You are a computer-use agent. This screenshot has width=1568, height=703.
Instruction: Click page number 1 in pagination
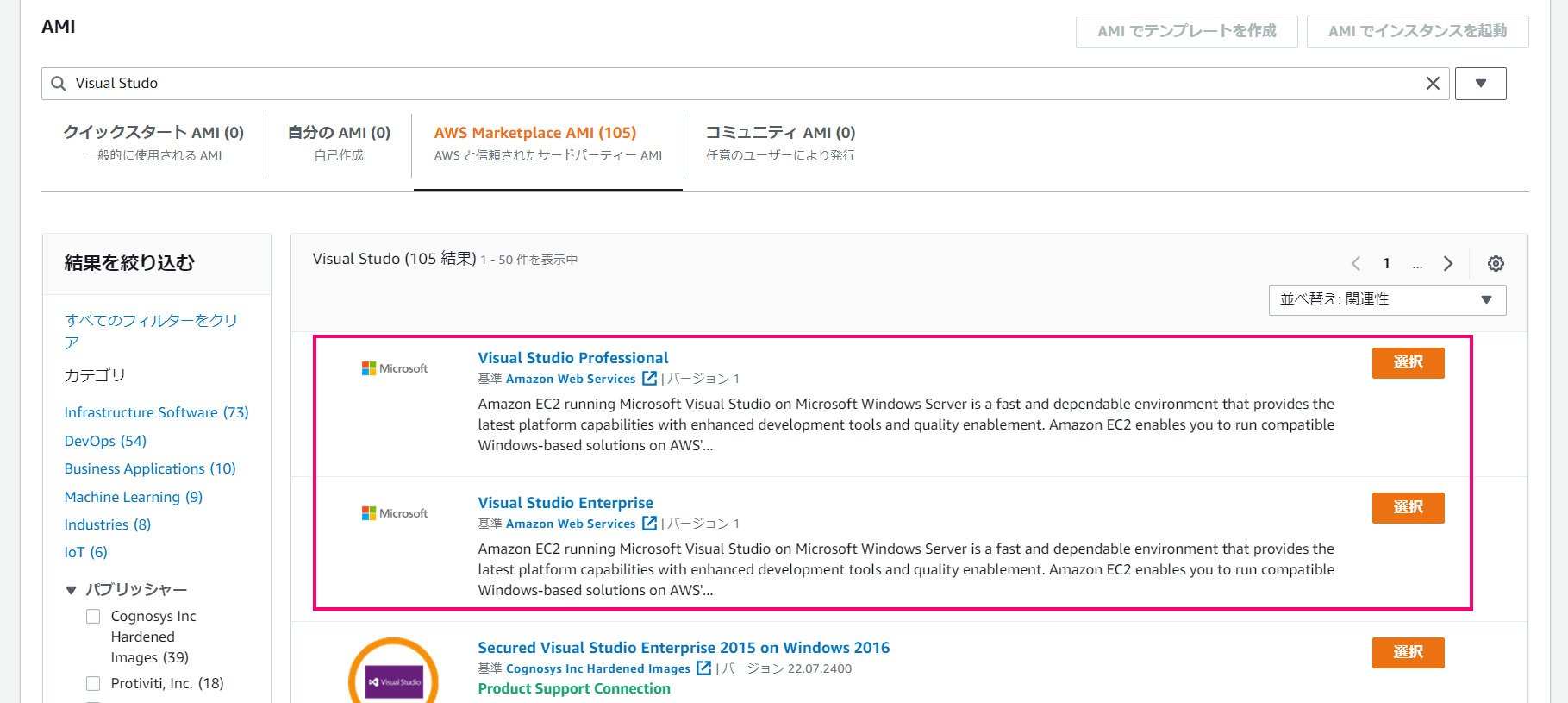coord(1386,264)
